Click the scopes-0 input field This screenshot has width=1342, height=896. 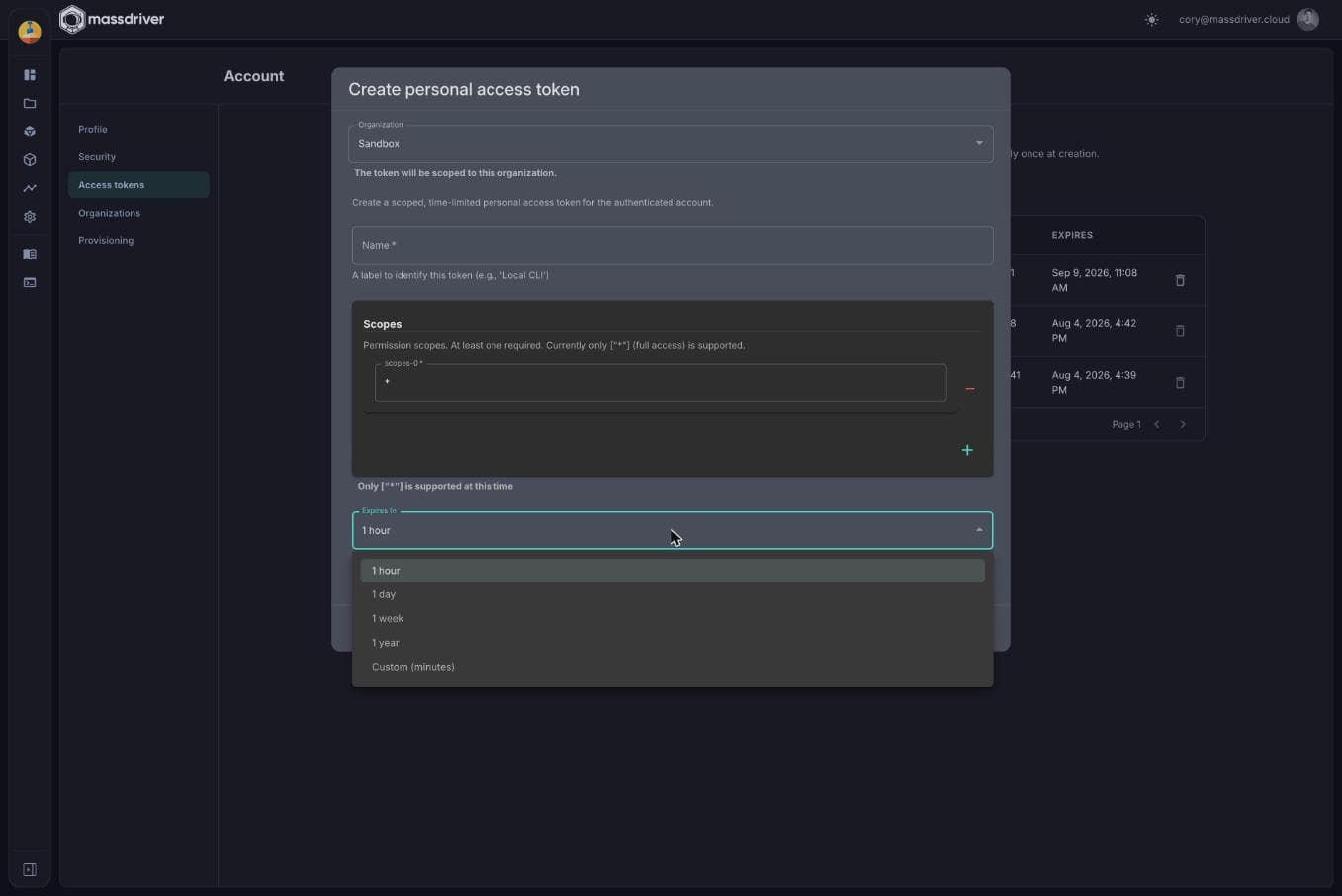pyautogui.click(x=661, y=382)
